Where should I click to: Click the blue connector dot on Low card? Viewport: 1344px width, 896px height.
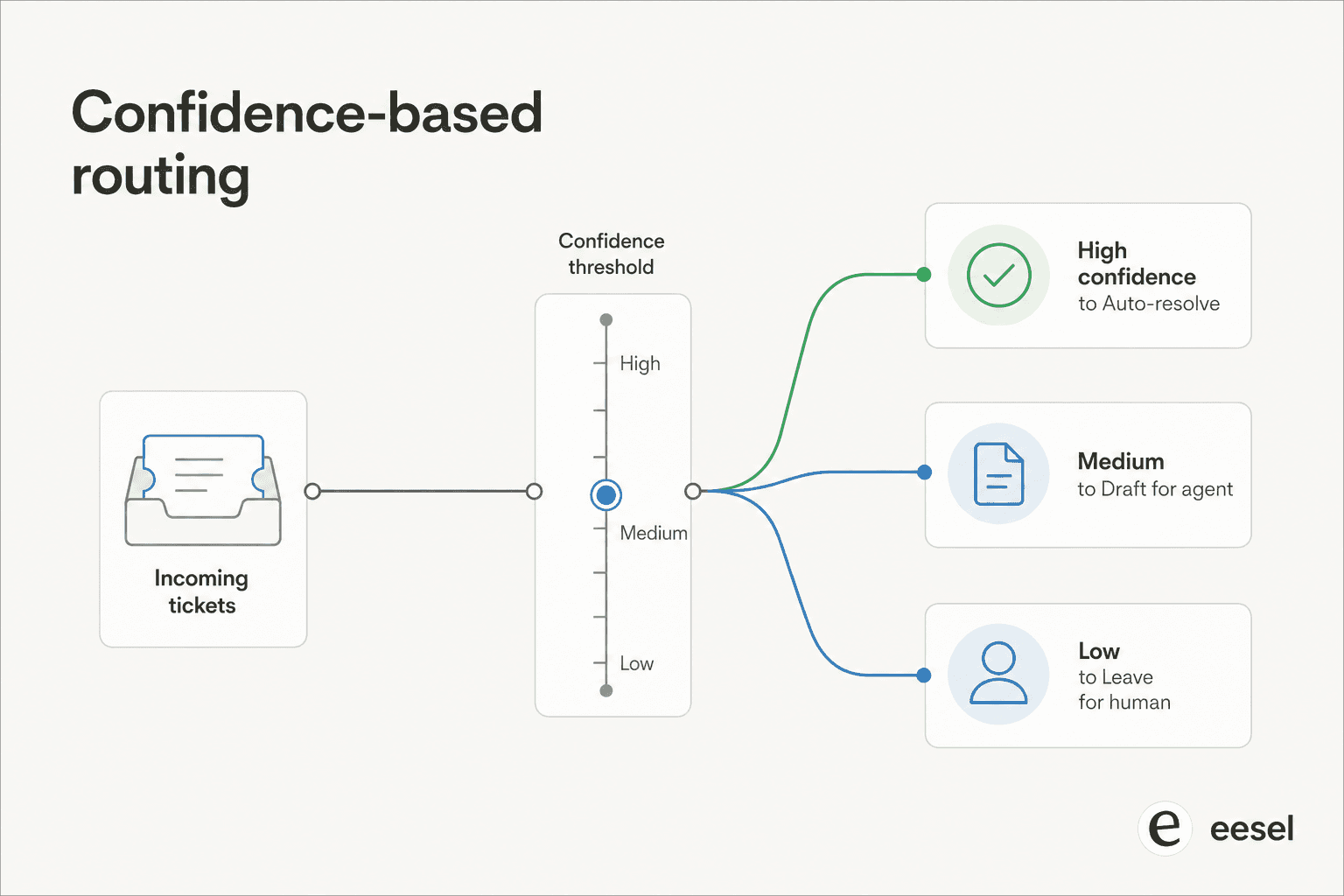(923, 675)
